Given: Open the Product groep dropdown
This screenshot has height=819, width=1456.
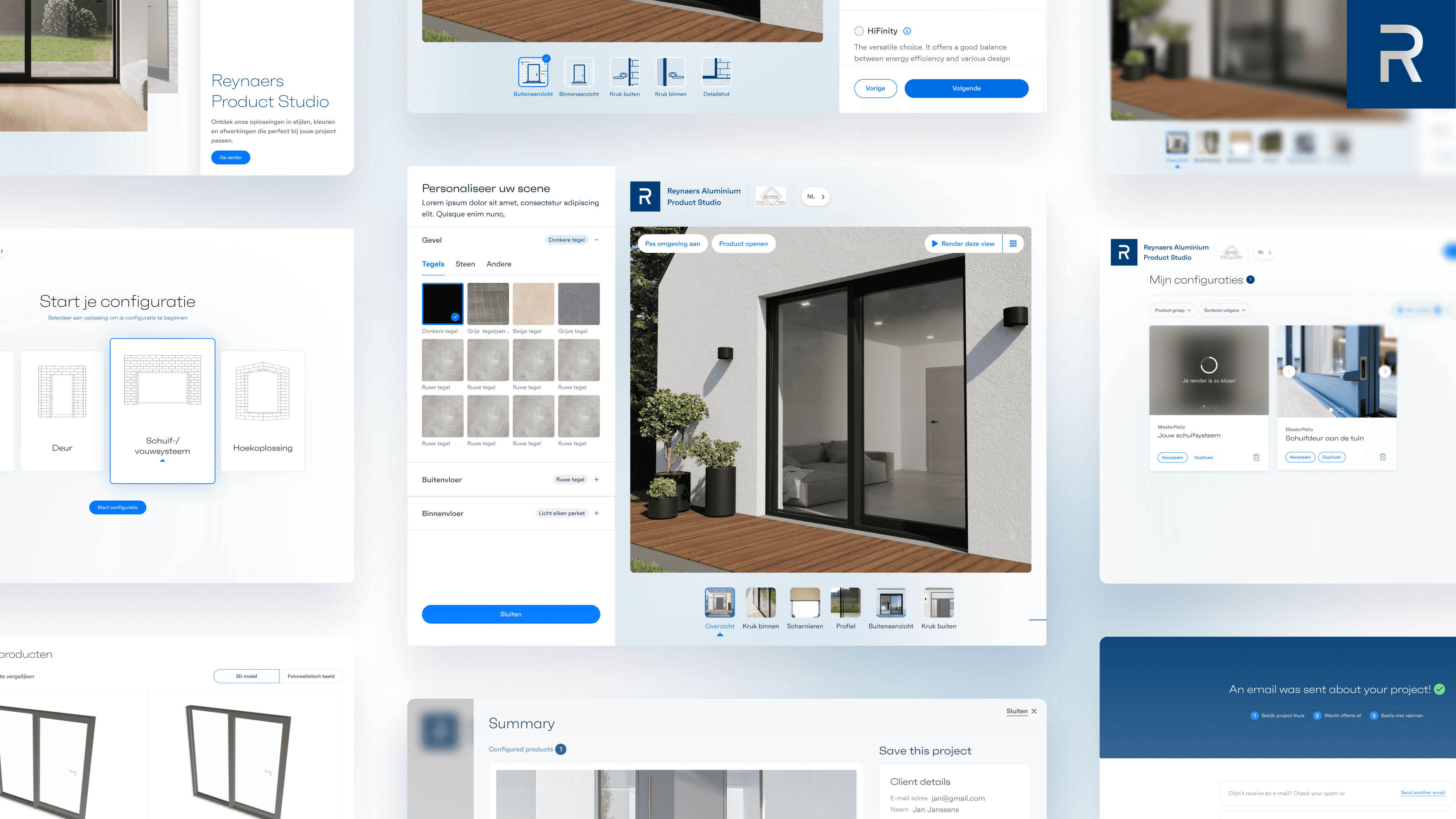Looking at the screenshot, I should [1172, 310].
